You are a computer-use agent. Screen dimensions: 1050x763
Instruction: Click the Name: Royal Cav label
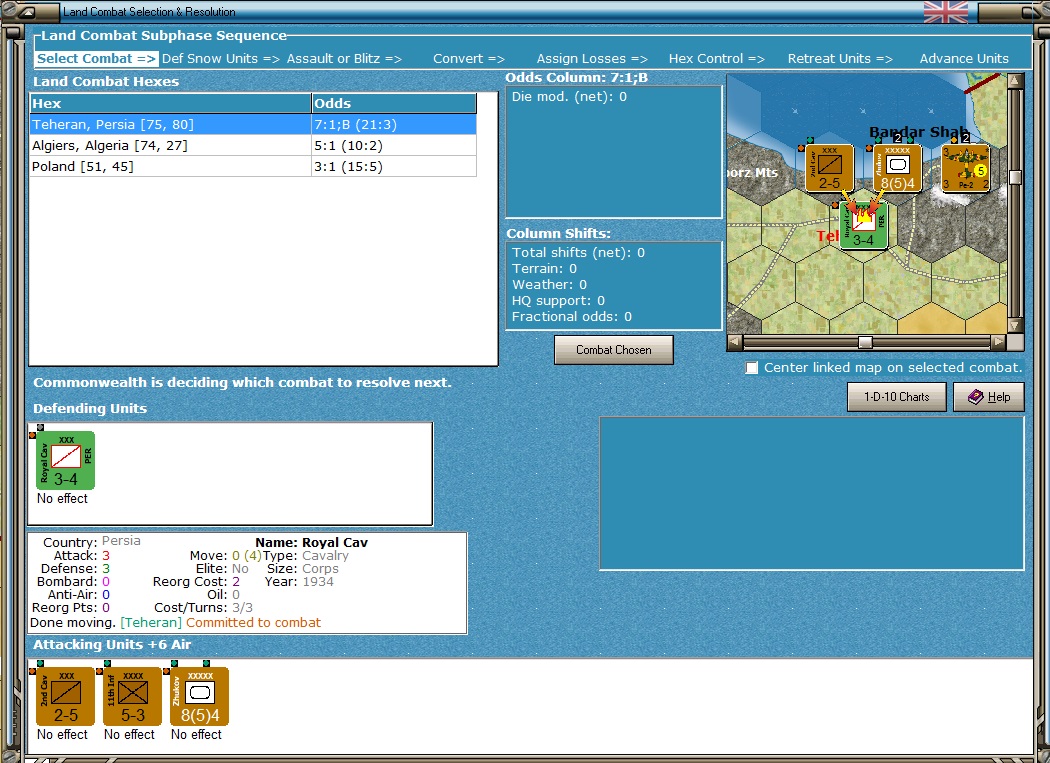311,543
